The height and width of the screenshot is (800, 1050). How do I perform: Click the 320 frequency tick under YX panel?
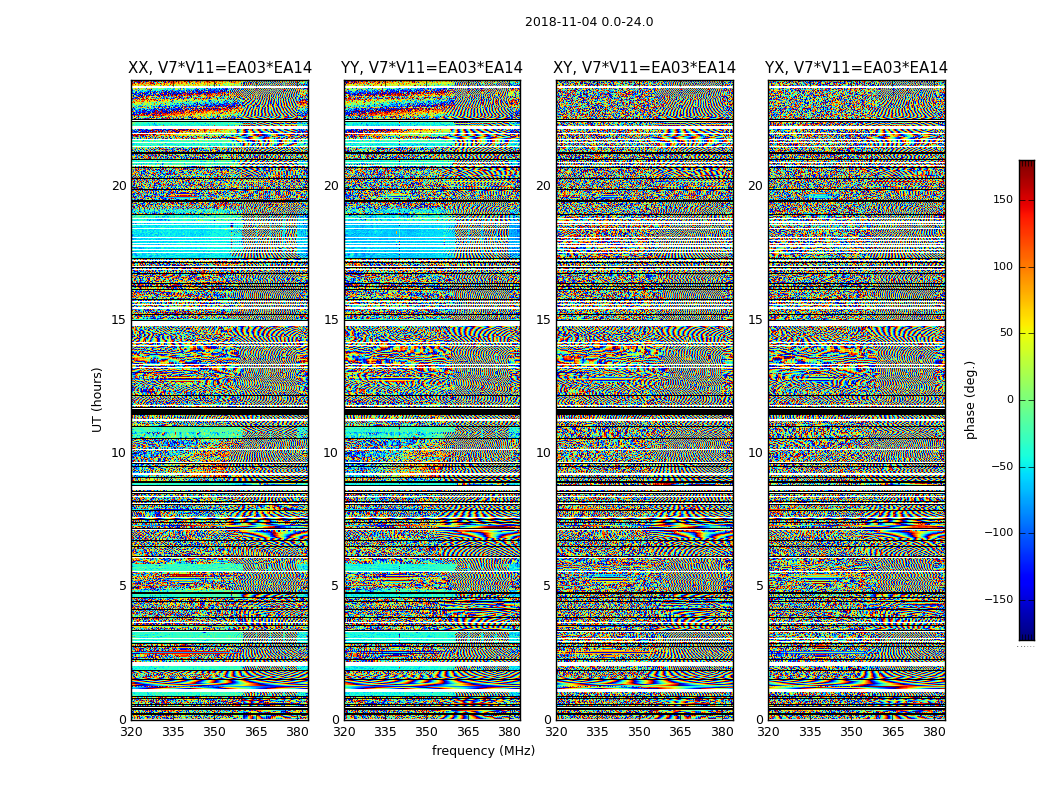[x=769, y=732]
